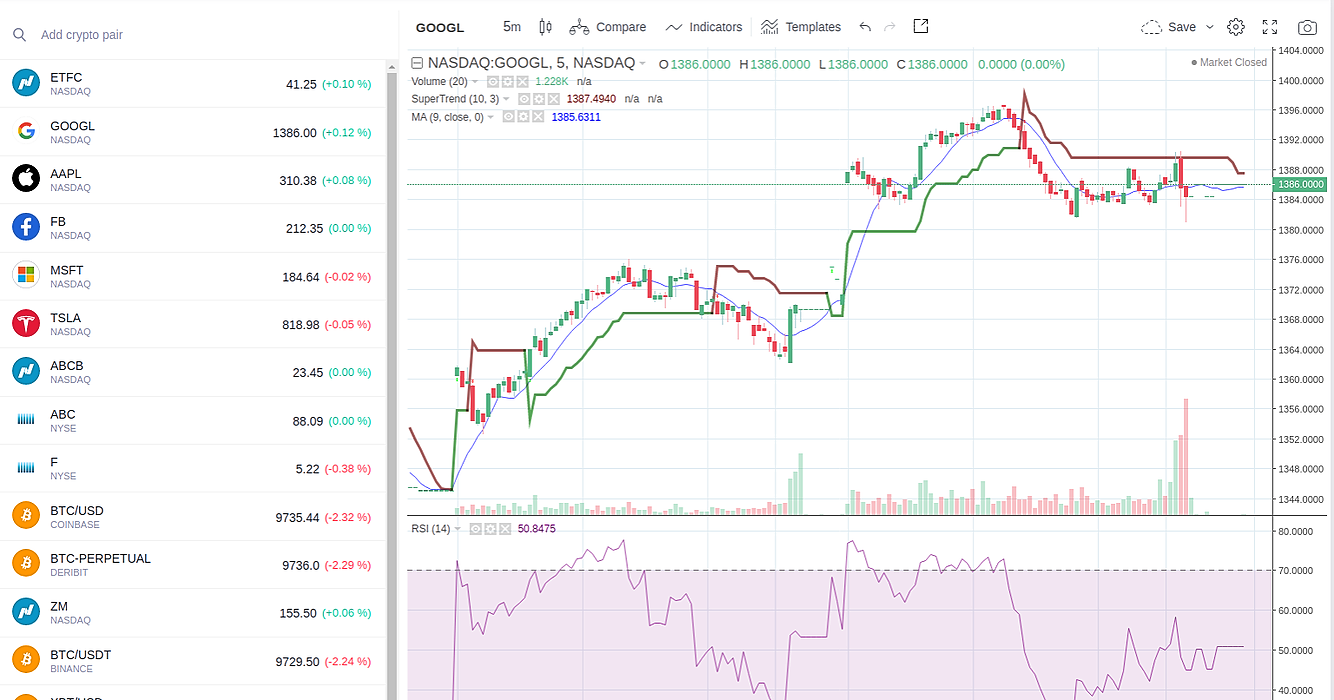Open MA indicator settings icon
1334x700 pixels.
click(x=523, y=117)
